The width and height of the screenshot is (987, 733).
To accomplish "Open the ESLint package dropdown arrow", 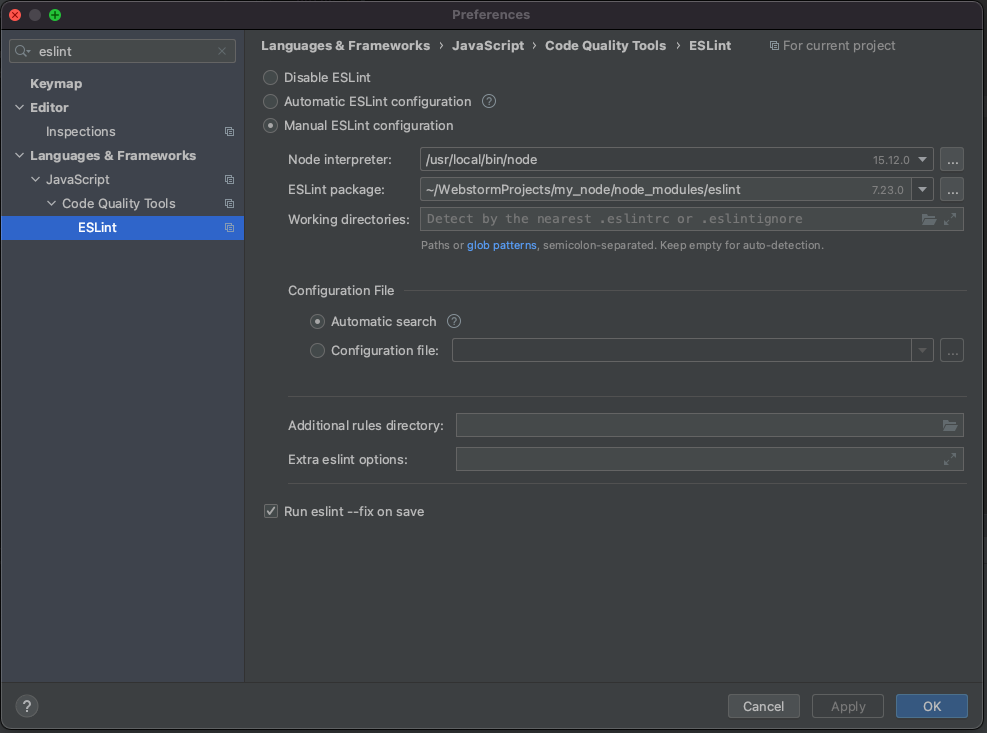I will pos(922,190).
